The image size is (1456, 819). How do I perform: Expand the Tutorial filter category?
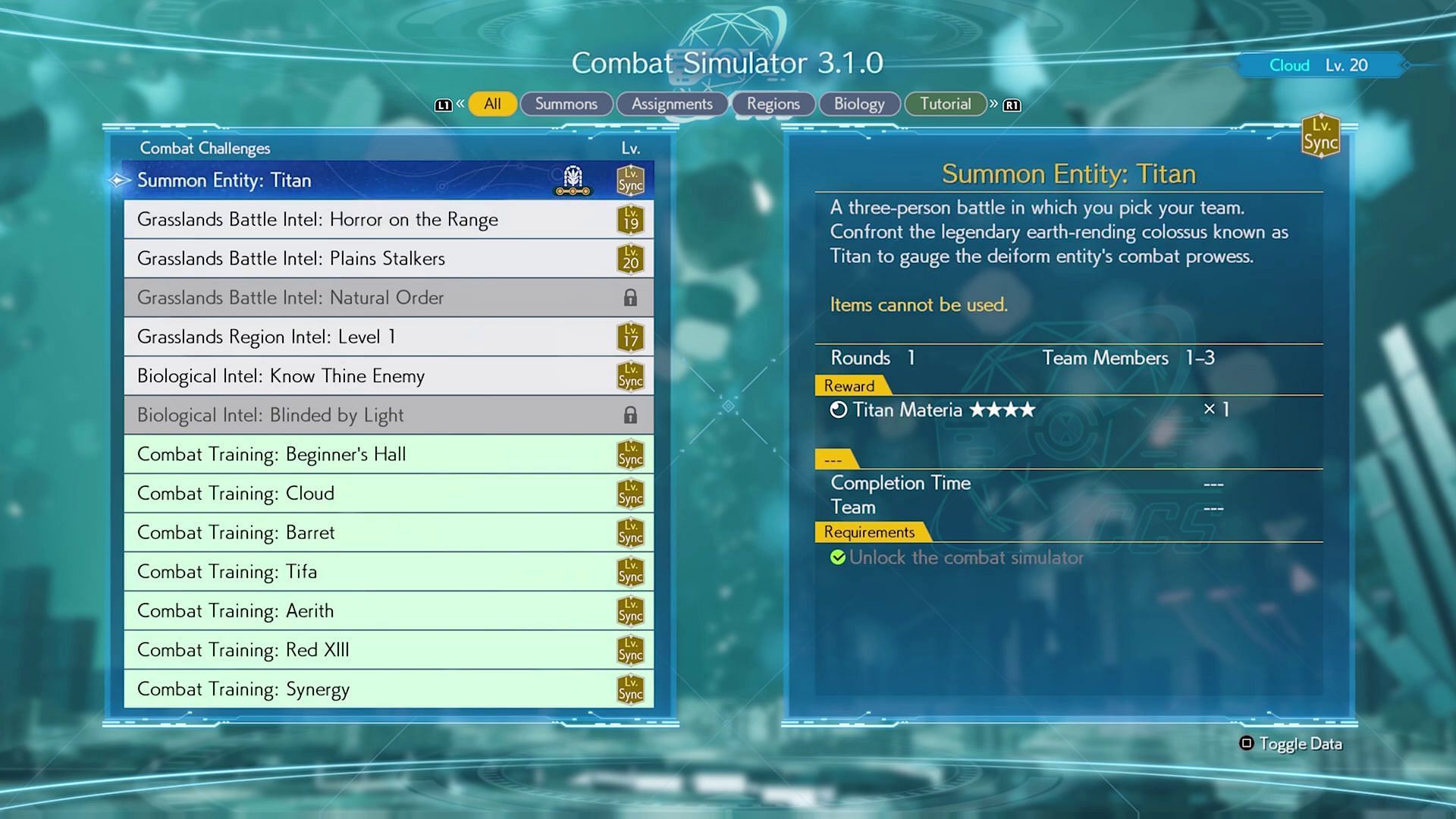(x=943, y=103)
